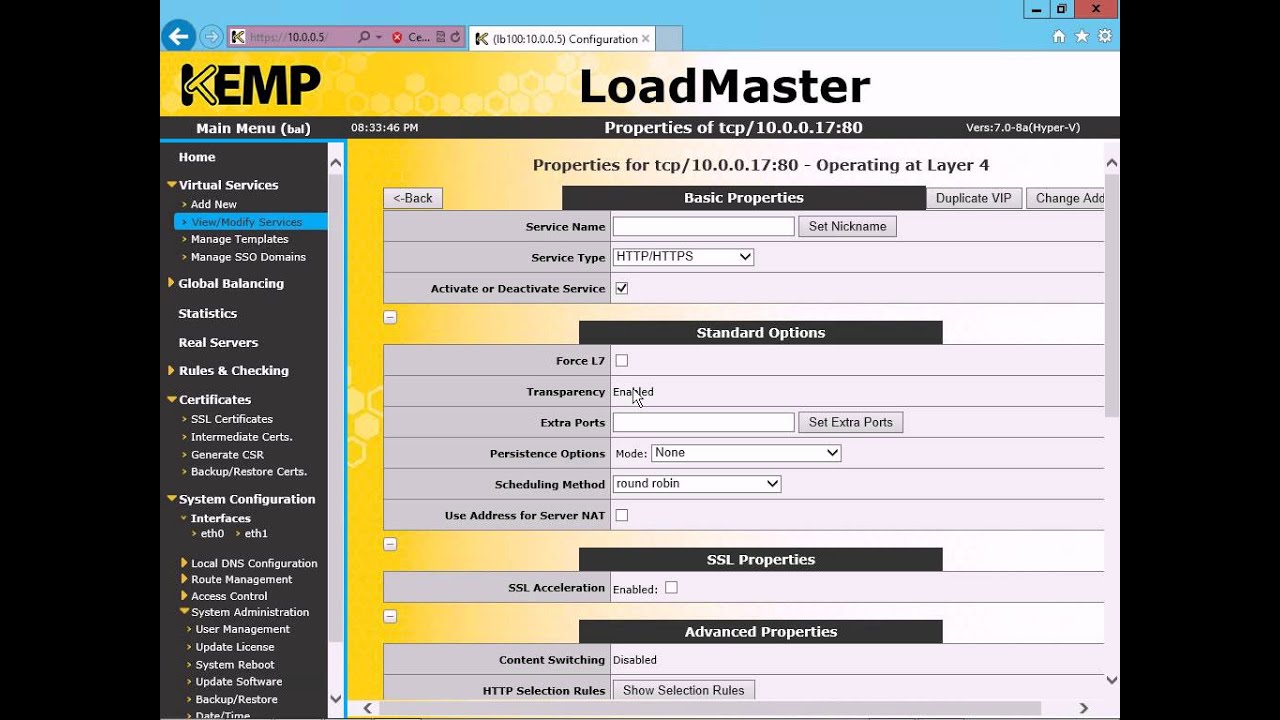Open the favorites star icon
1280x720 pixels.
click(x=1082, y=36)
